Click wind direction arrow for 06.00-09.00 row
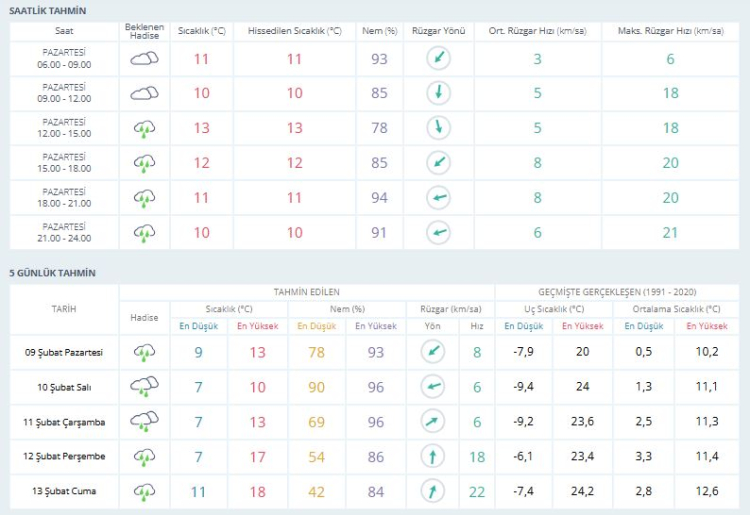 pyautogui.click(x=437, y=59)
